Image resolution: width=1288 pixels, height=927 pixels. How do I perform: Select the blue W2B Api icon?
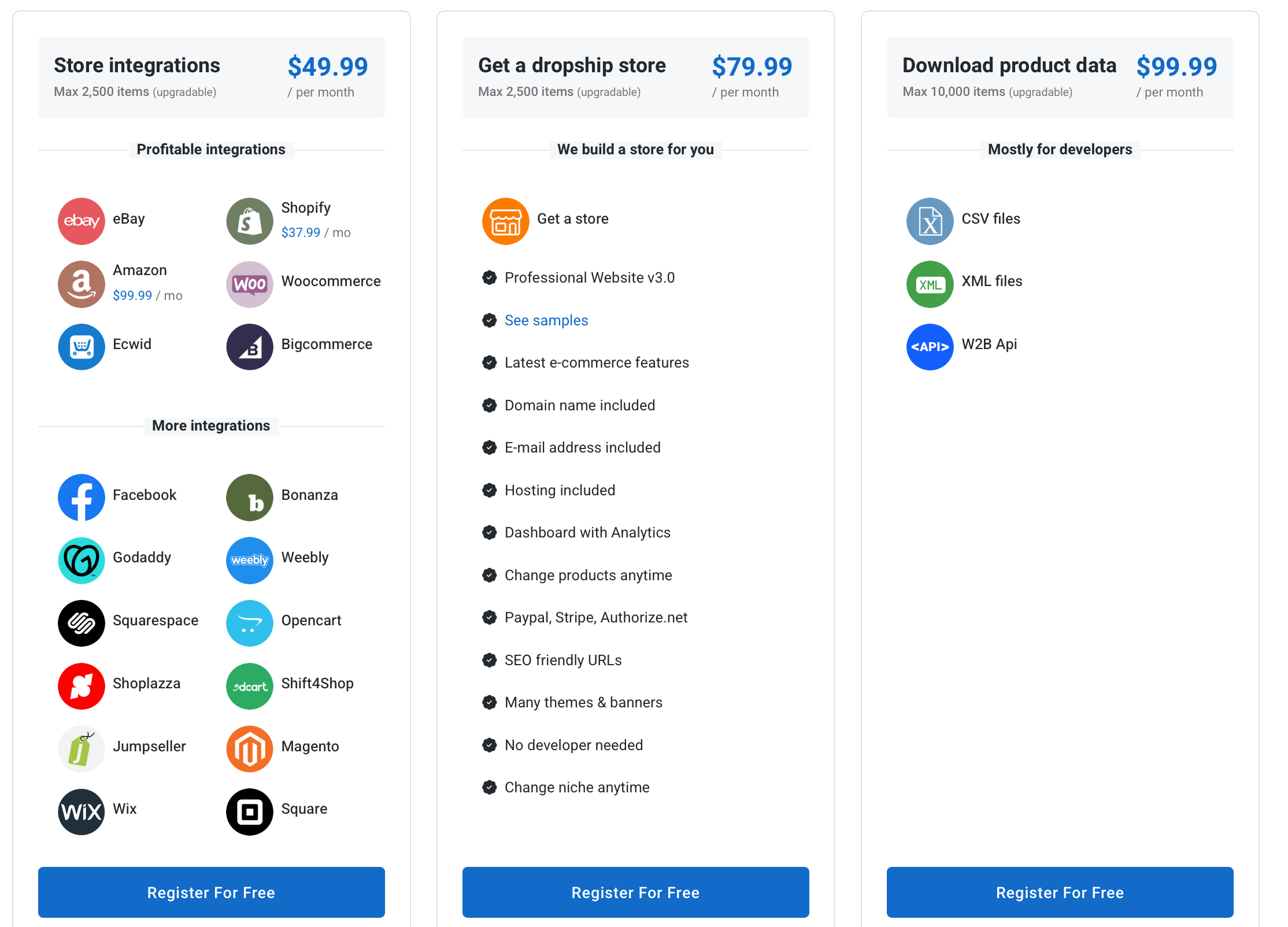click(930, 347)
